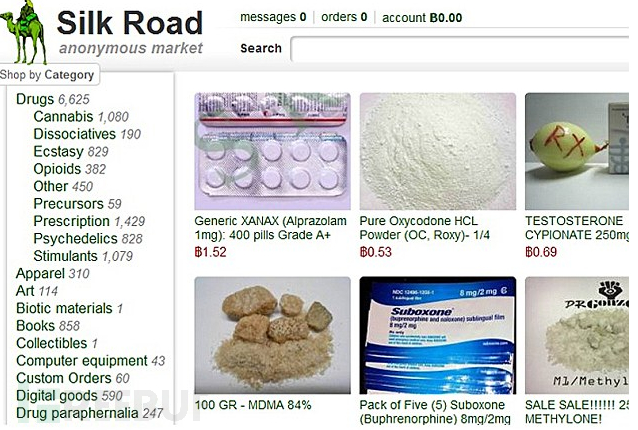Click the camel logo icon

pyautogui.click(x=24, y=33)
